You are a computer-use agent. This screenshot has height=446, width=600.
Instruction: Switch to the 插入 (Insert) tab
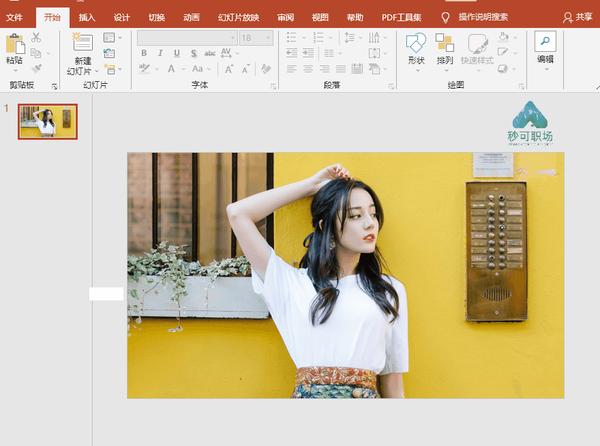pyautogui.click(x=87, y=17)
